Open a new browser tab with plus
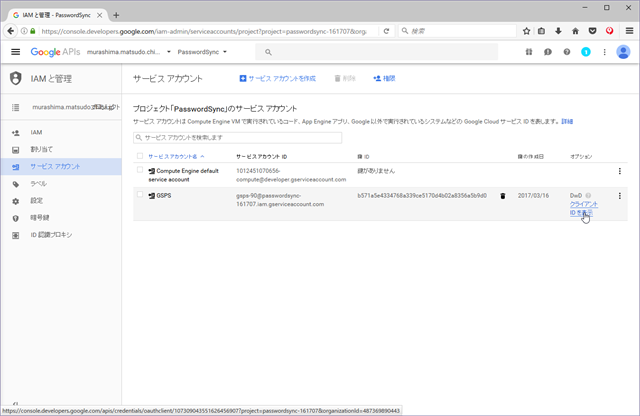640x416 pixels. [x=116, y=15]
